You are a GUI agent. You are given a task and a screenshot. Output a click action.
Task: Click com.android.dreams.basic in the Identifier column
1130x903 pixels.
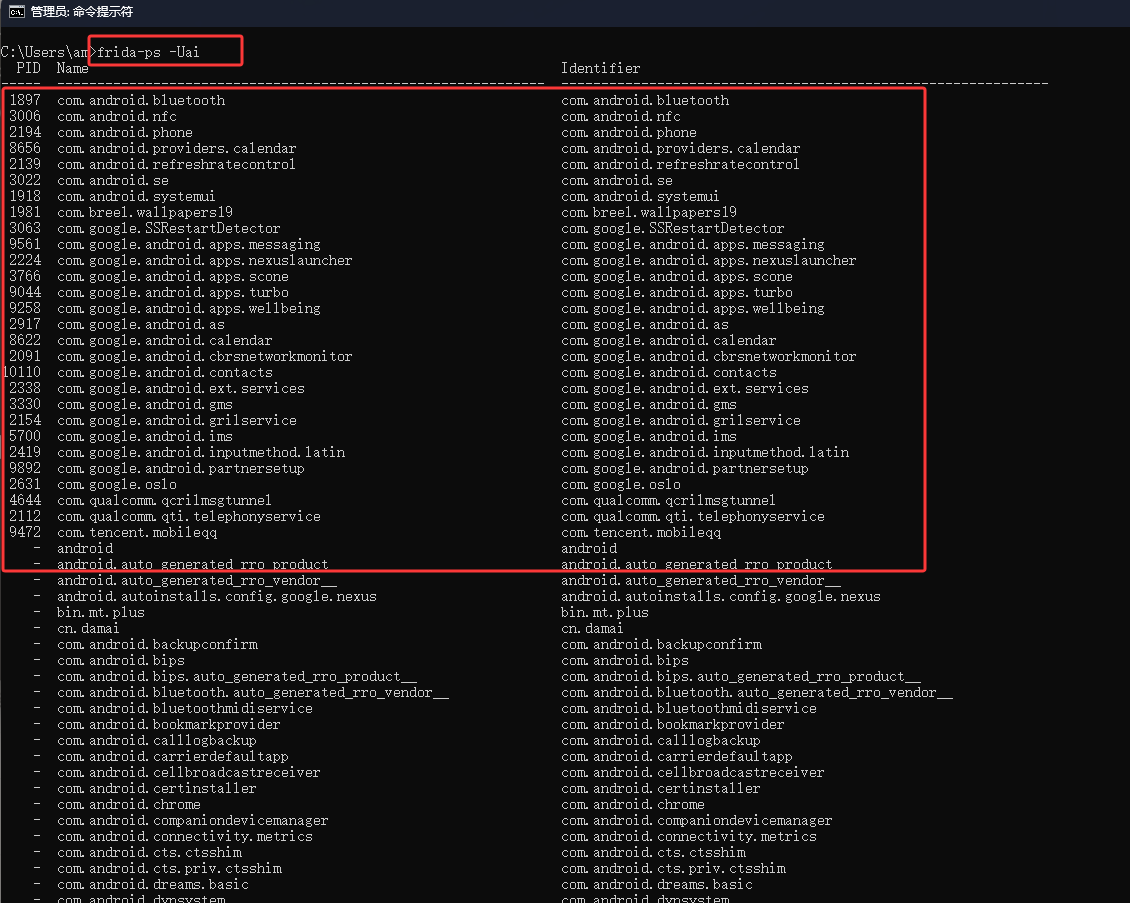(x=657, y=884)
